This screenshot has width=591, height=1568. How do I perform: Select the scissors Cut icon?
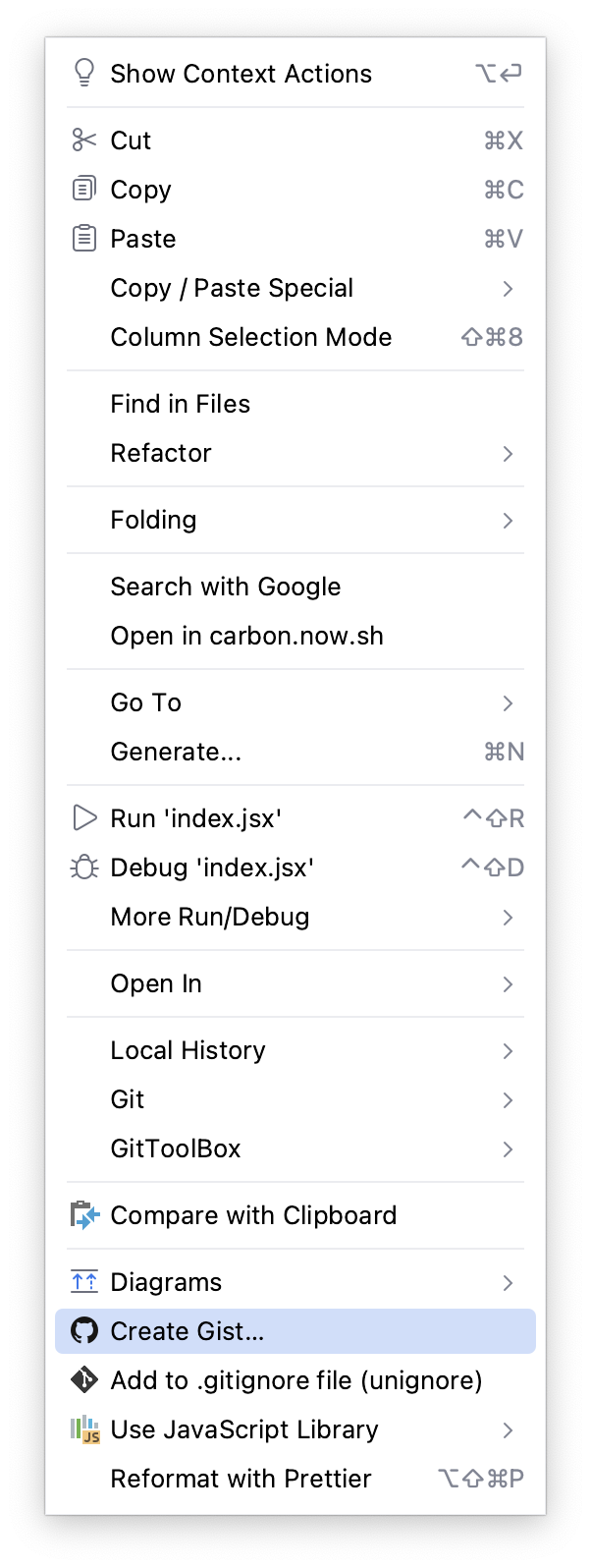tap(84, 140)
